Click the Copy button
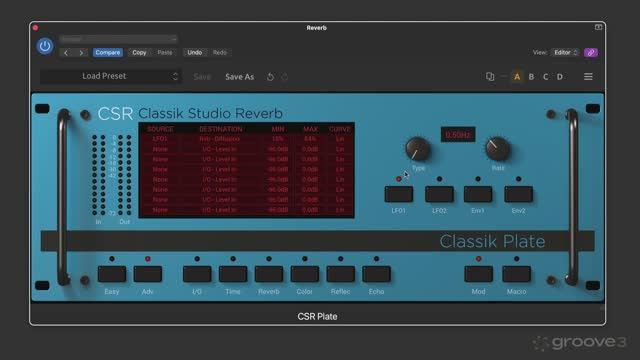This screenshot has height=360, width=640. coord(139,53)
